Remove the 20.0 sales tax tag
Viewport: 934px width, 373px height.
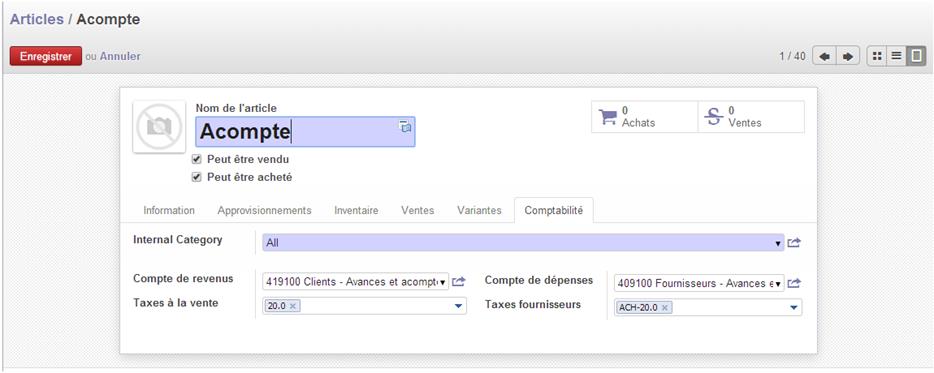[x=293, y=306]
